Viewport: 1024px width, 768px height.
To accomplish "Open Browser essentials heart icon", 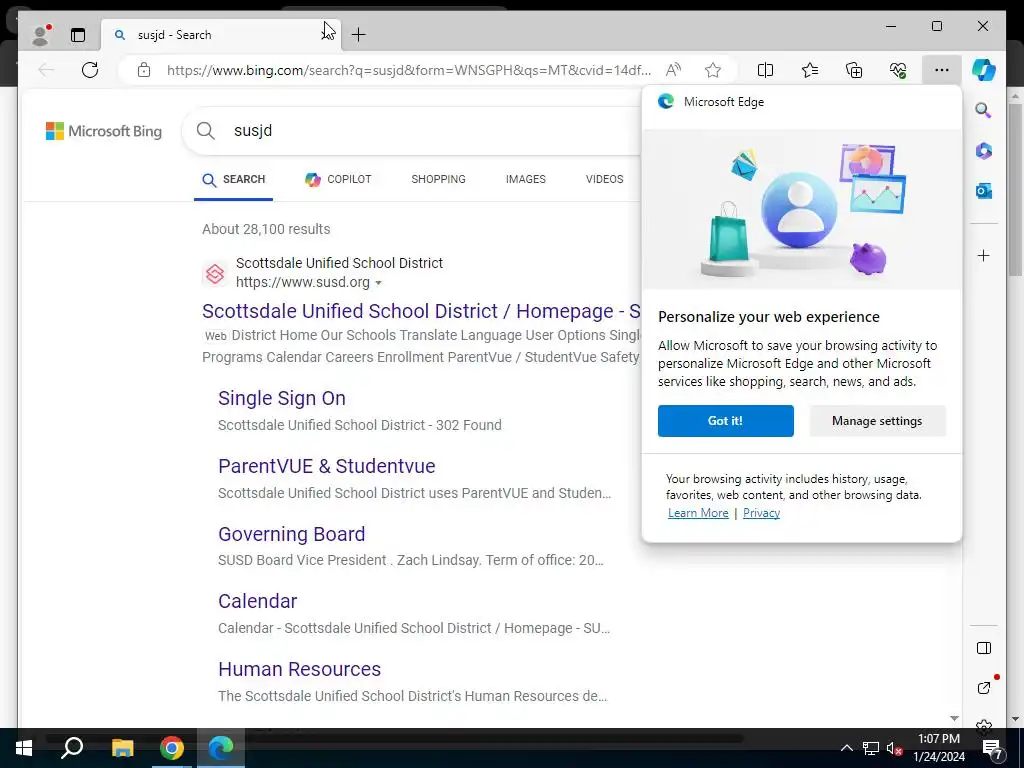I will click(x=898, y=70).
